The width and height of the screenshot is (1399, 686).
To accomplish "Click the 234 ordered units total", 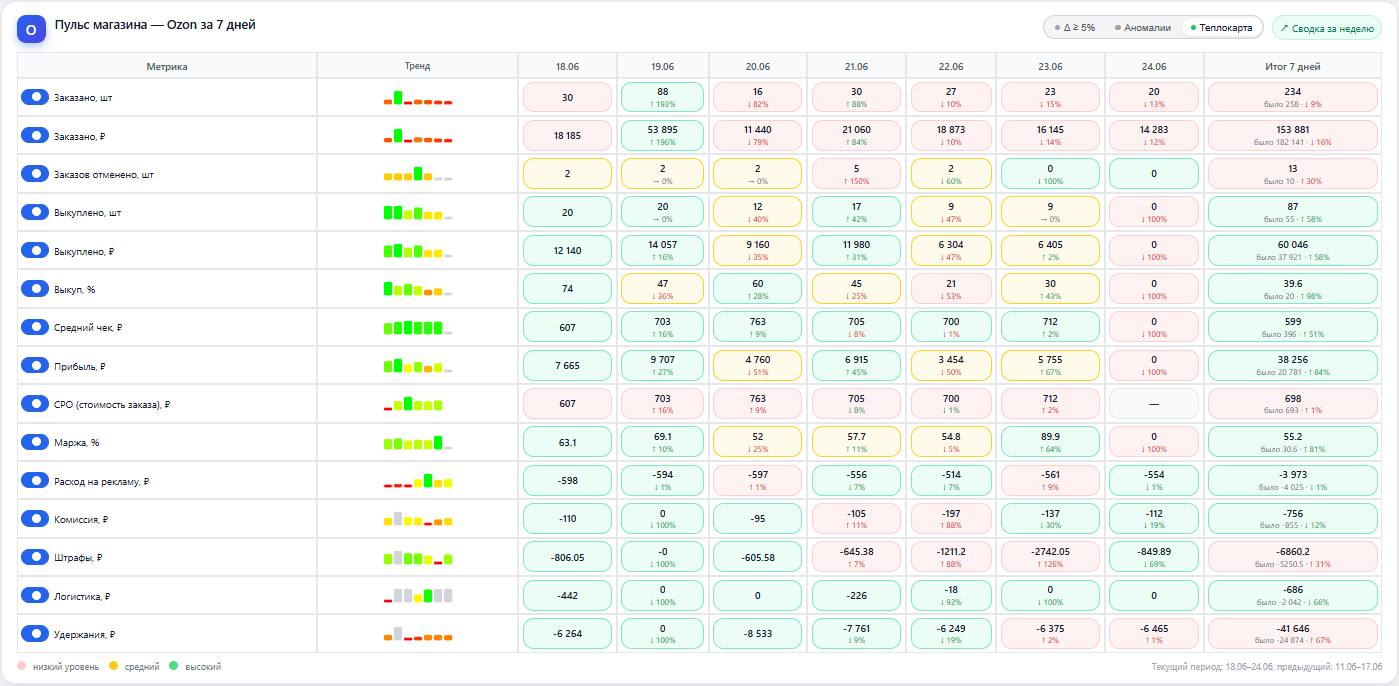I will click(x=1293, y=97).
